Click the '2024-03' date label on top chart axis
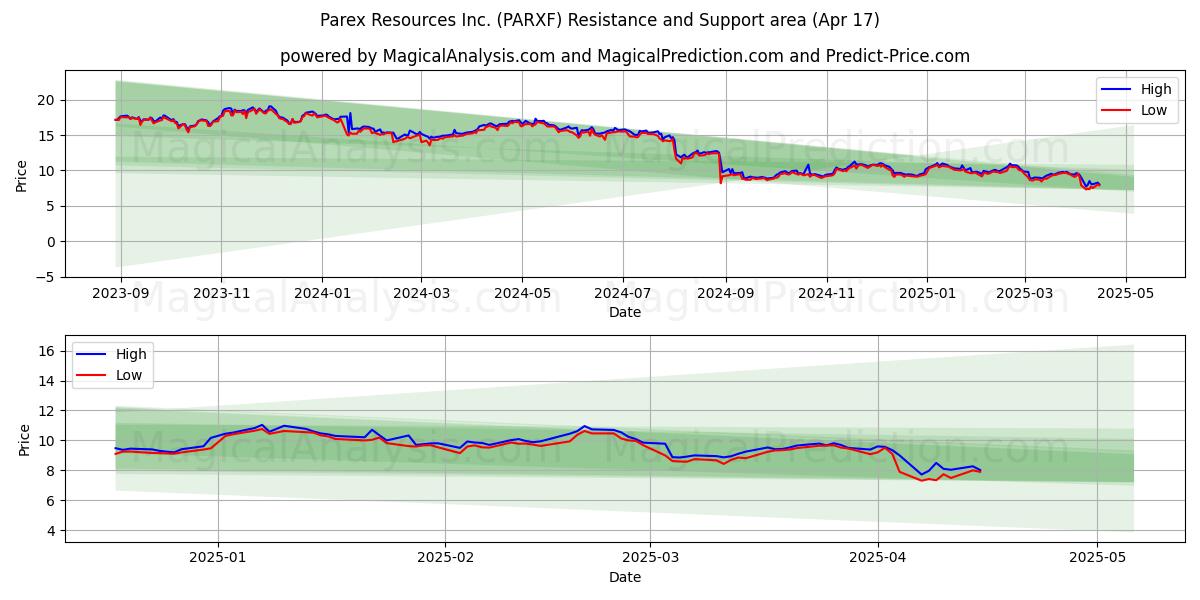The height and width of the screenshot is (600, 1200). click(421, 296)
